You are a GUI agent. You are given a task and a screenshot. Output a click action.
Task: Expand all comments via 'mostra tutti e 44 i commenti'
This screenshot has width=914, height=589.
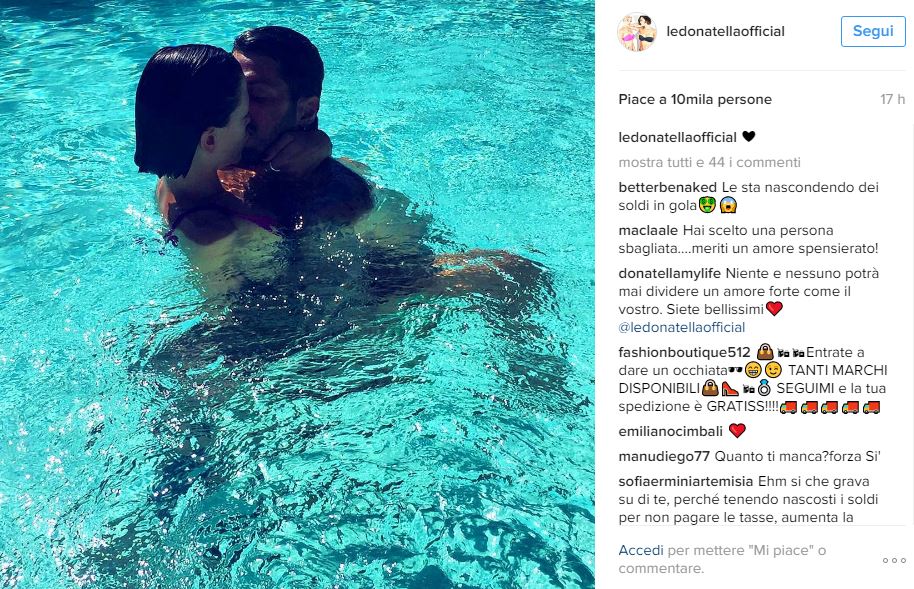click(709, 162)
